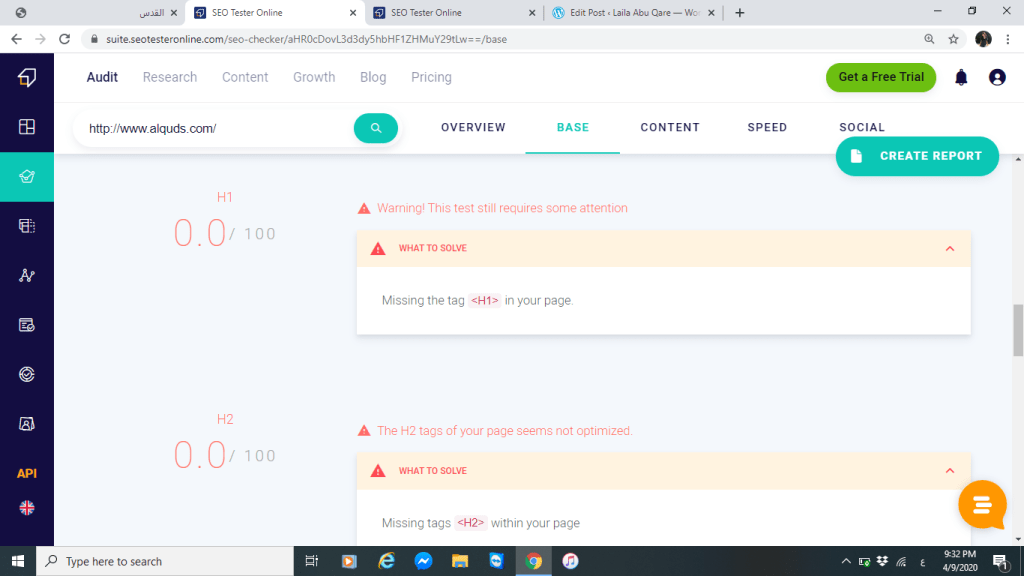The height and width of the screenshot is (576, 1024).
Task: Open the Research menu item
Action: pos(170,77)
